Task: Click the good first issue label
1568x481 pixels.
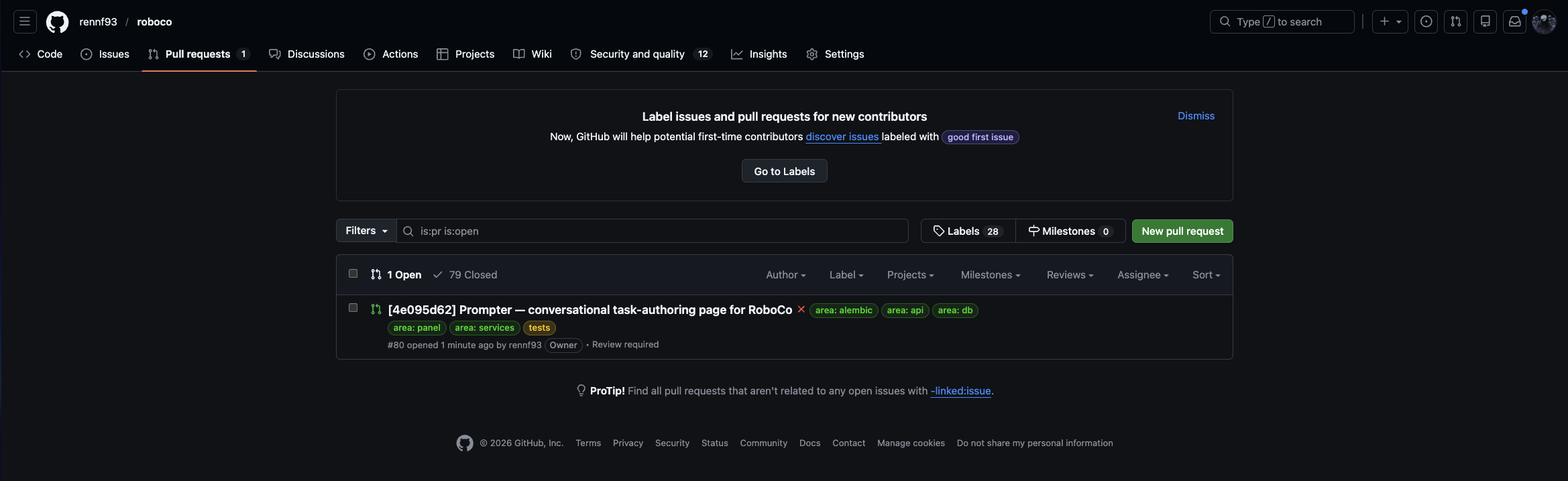Action: pos(980,137)
